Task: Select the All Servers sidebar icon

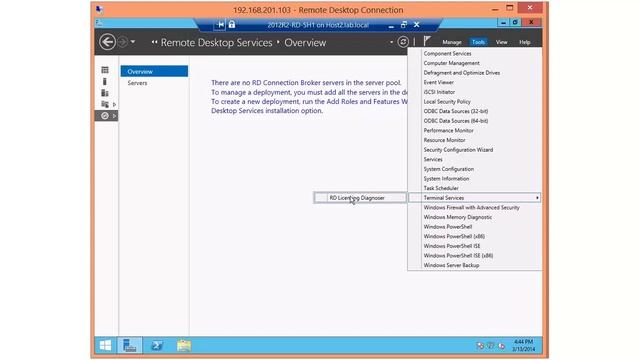Action: click(105, 93)
